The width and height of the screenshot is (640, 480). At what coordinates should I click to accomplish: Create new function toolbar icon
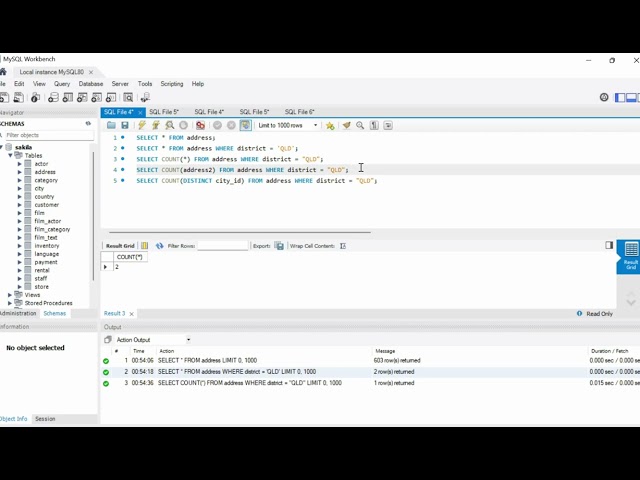pyautogui.click(x=111, y=98)
